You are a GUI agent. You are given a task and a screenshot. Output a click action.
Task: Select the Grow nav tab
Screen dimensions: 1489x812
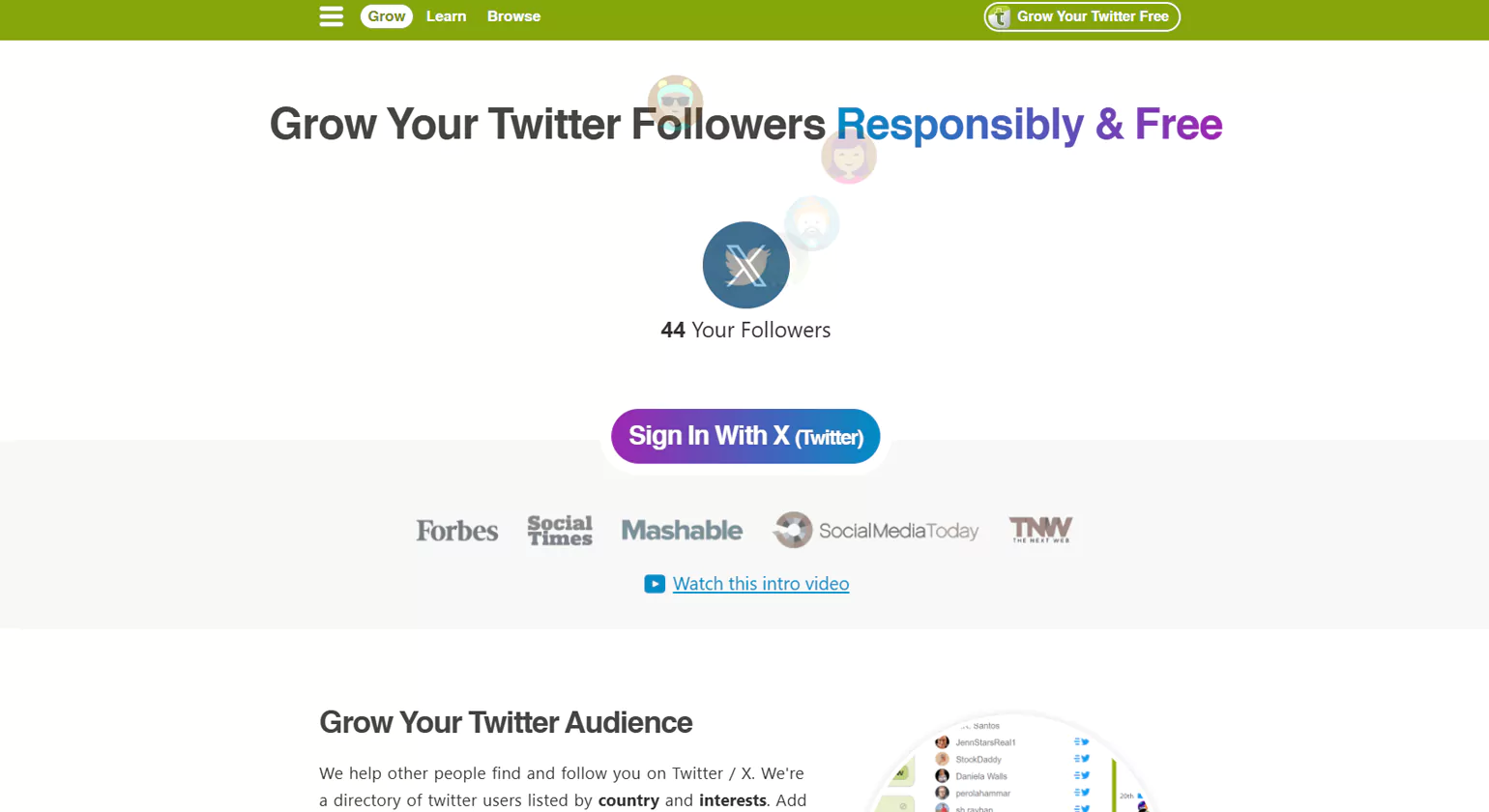pos(387,16)
